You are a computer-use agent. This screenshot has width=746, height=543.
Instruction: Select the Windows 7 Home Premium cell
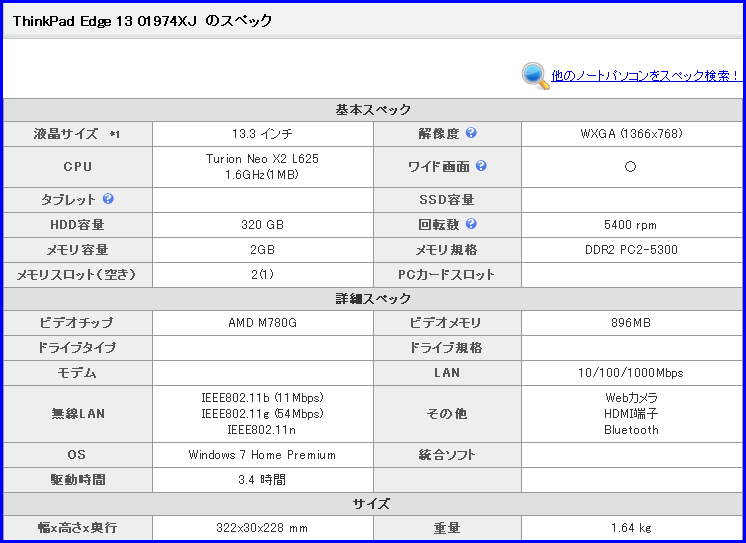[262, 455]
